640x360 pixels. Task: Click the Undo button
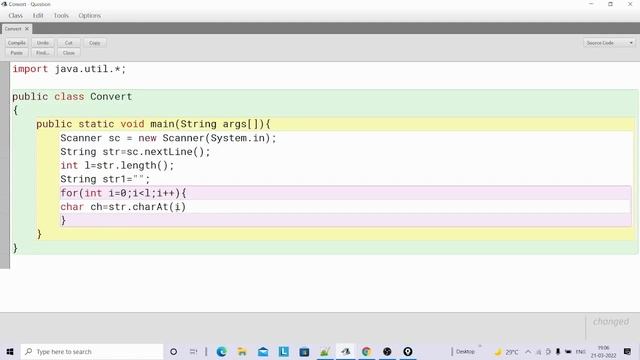[x=43, y=43]
